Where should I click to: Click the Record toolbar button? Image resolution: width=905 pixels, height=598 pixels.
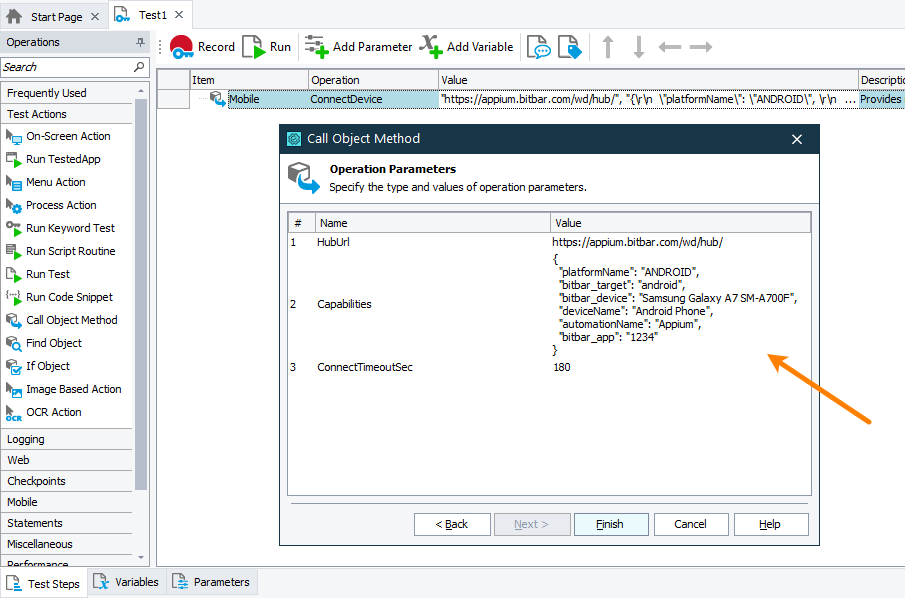[202, 47]
